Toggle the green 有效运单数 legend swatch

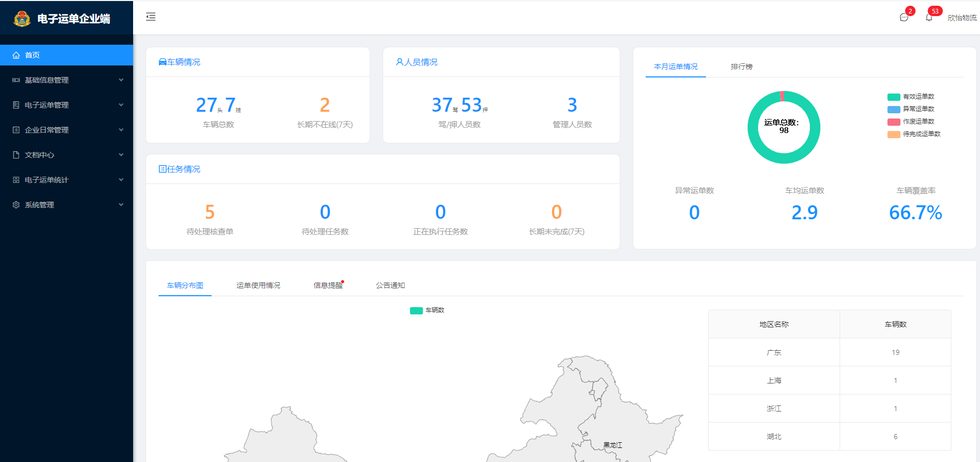point(893,97)
